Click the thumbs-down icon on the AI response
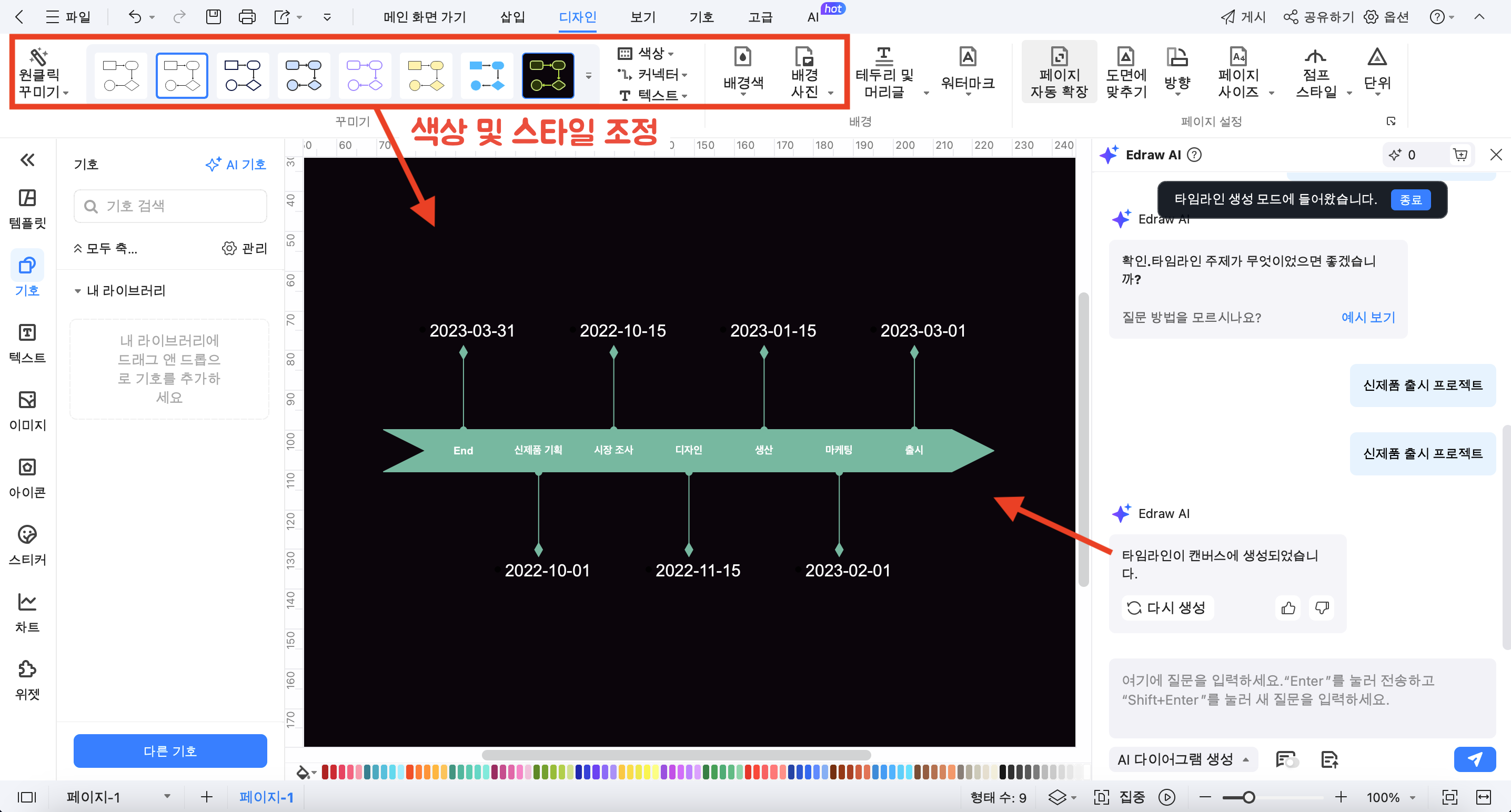1511x812 pixels. point(1322,607)
